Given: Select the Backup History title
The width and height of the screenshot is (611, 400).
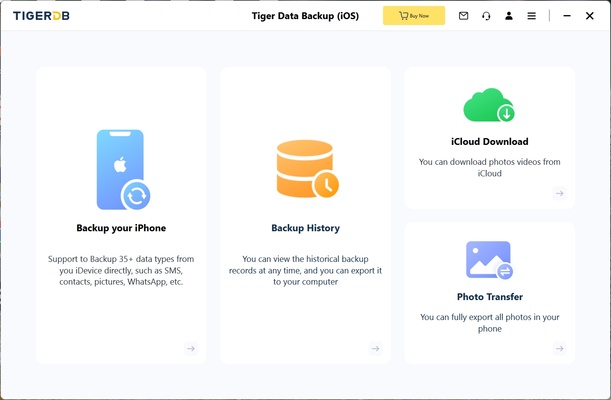Looking at the screenshot, I should (x=306, y=228).
